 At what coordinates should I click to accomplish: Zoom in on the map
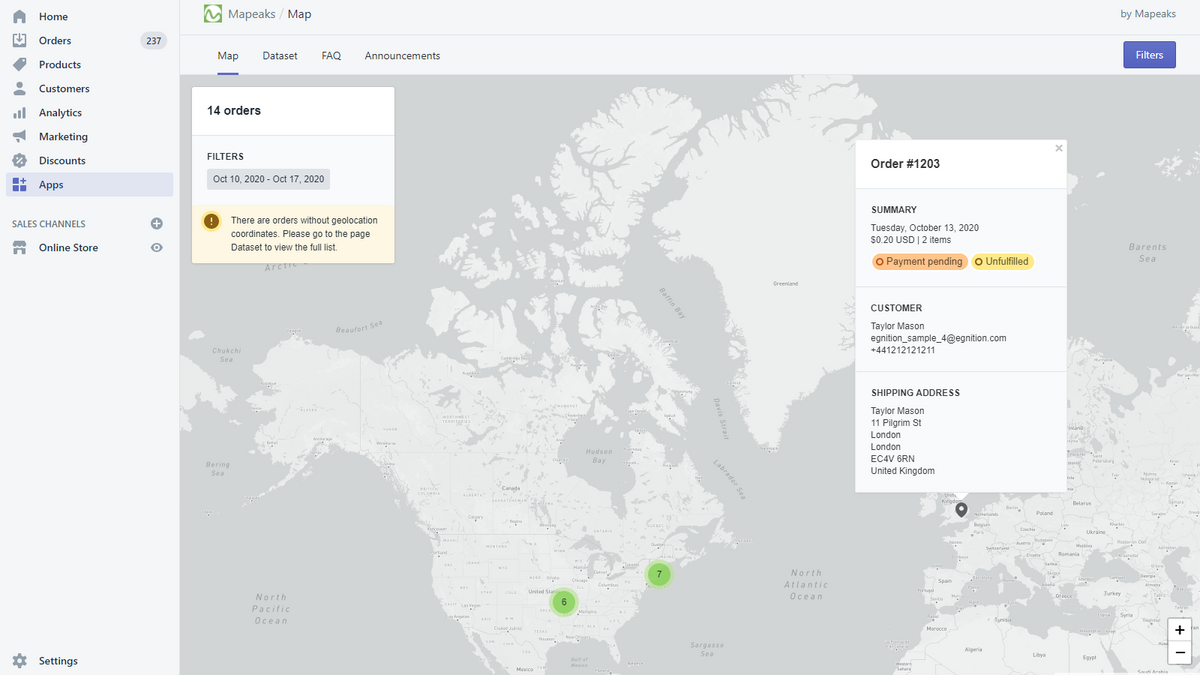1180,630
